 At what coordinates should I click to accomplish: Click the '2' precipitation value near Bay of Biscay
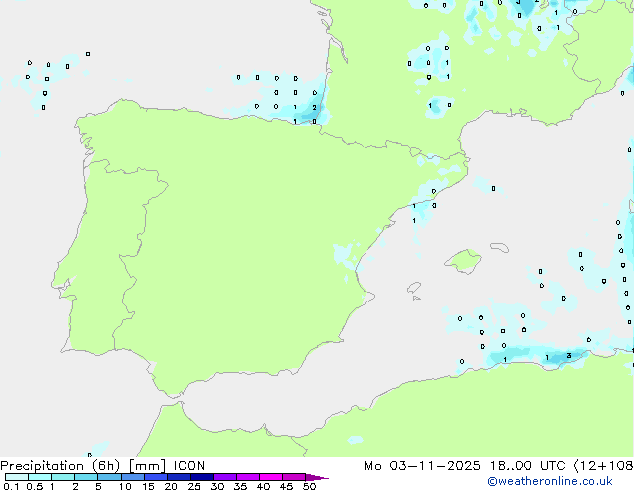314,108
